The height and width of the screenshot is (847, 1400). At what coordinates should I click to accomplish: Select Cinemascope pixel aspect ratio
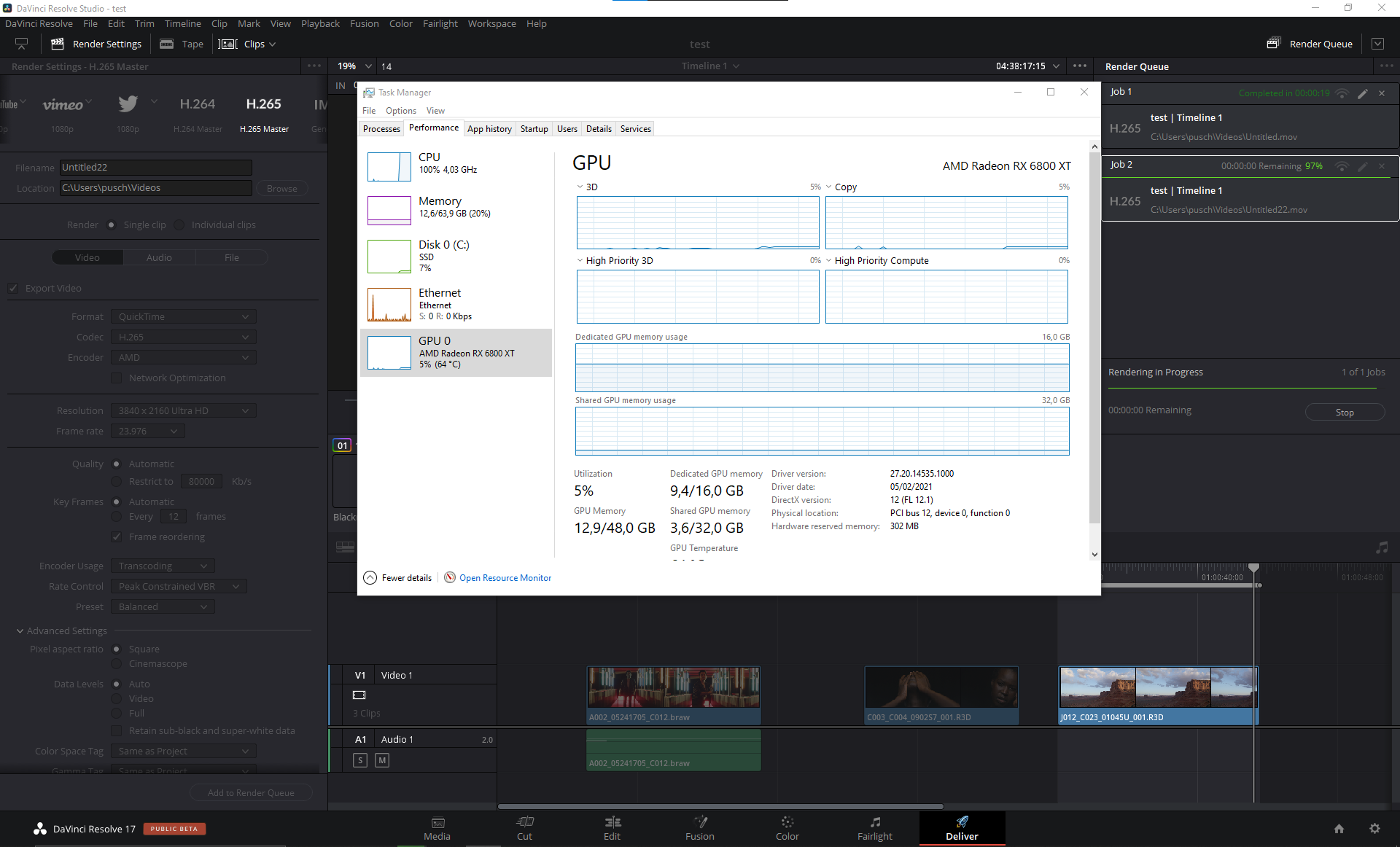(x=117, y=663)
